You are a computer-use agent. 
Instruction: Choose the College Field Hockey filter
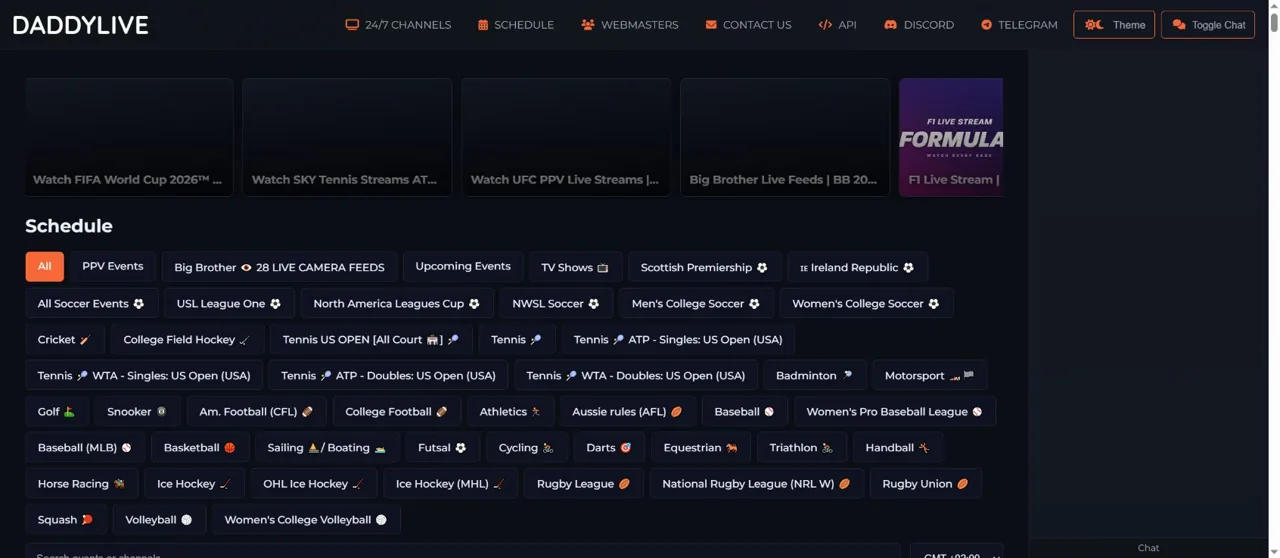coord(188,339)
